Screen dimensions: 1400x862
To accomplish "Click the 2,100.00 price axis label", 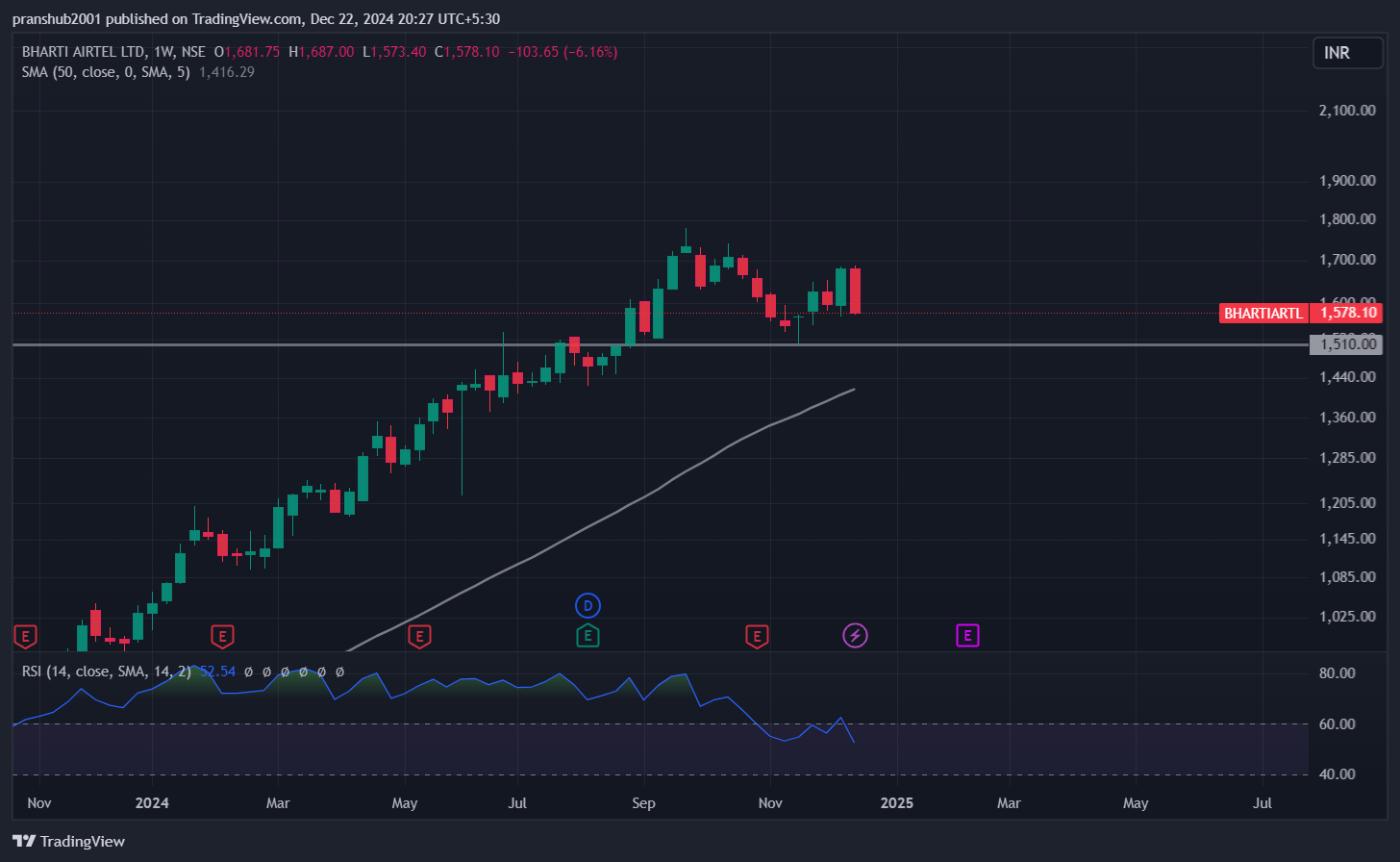I will click(x=1347, y=111).
